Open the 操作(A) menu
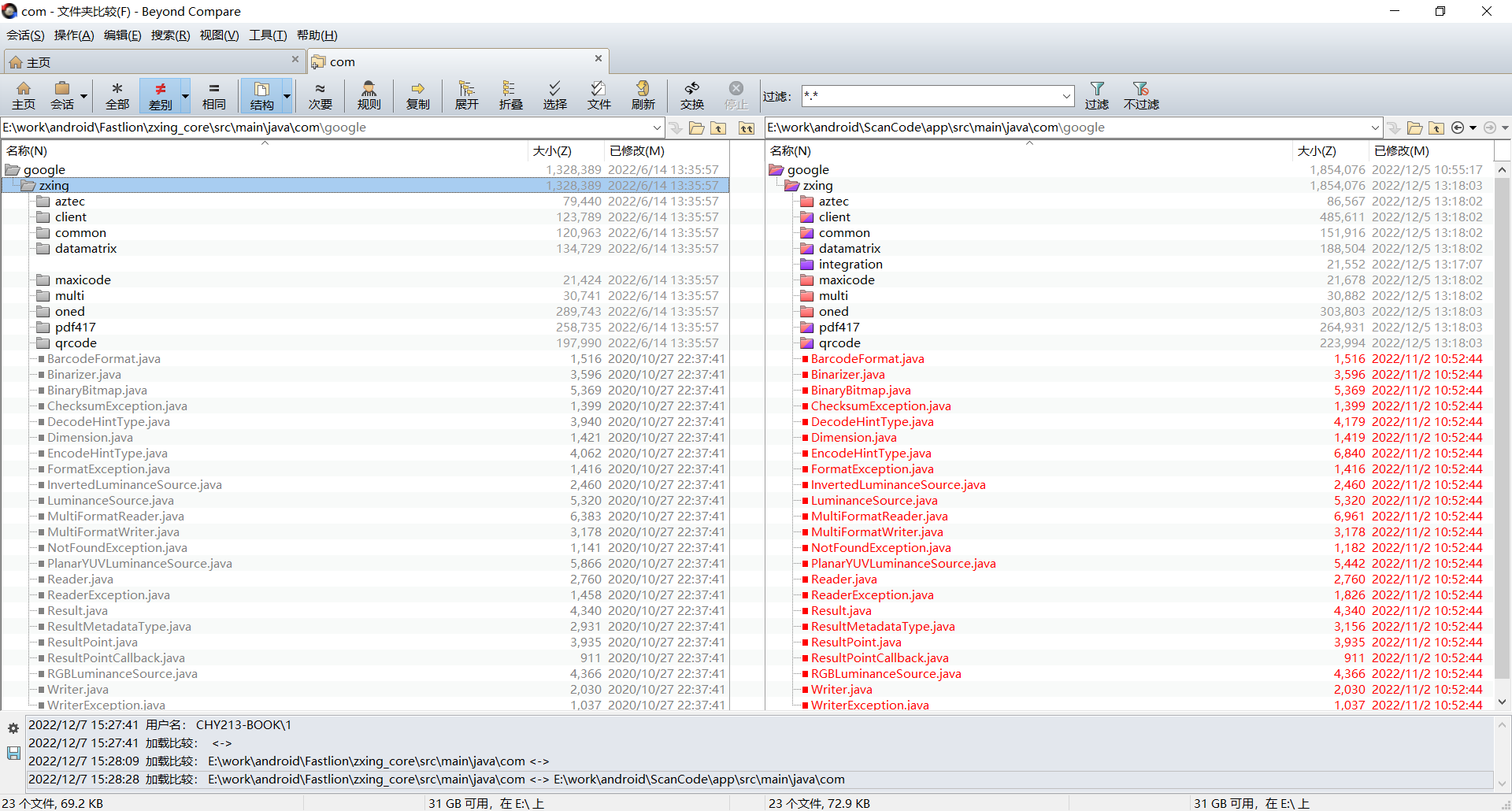 (74, 35)
